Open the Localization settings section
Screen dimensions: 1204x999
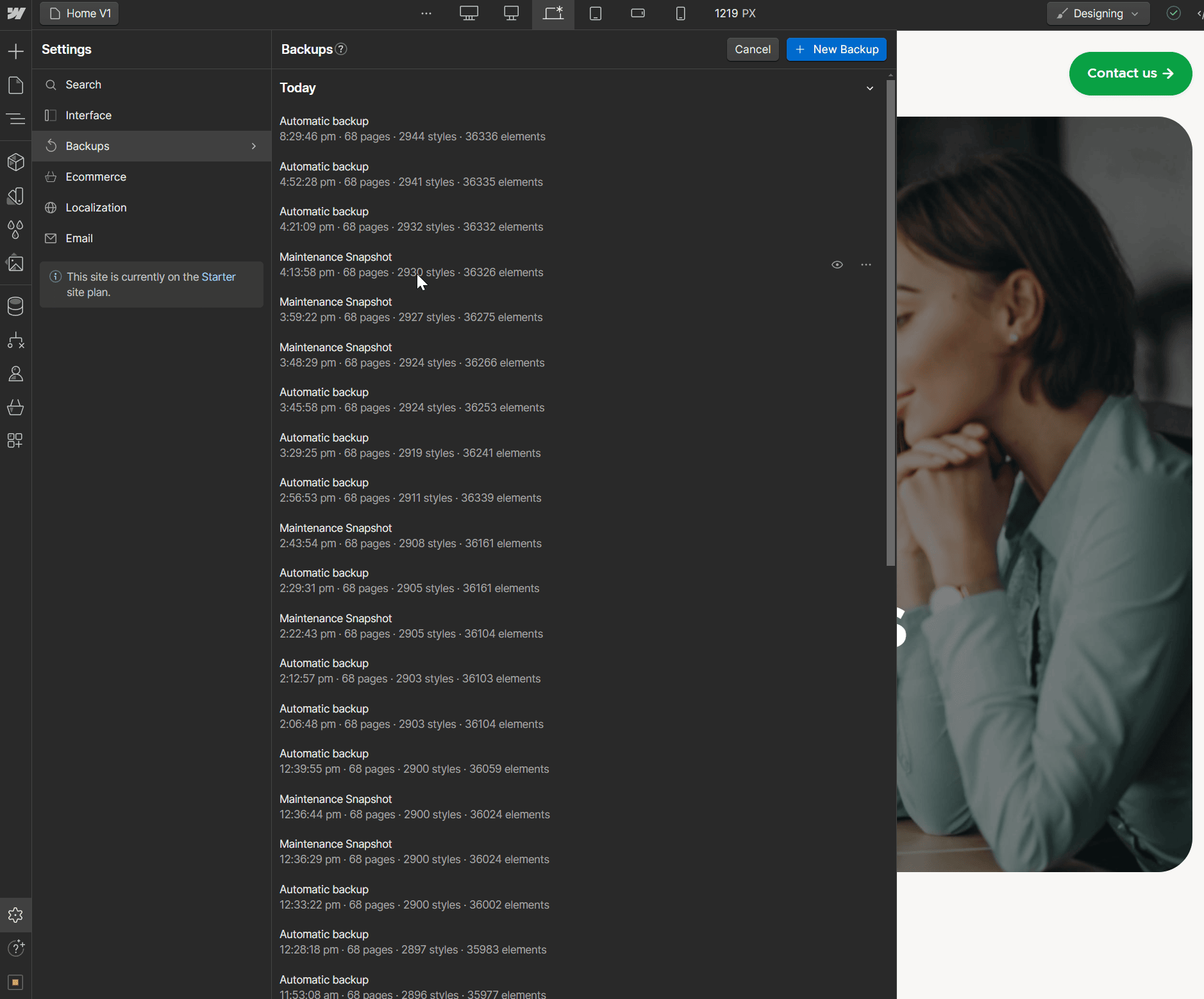(96, 207)
